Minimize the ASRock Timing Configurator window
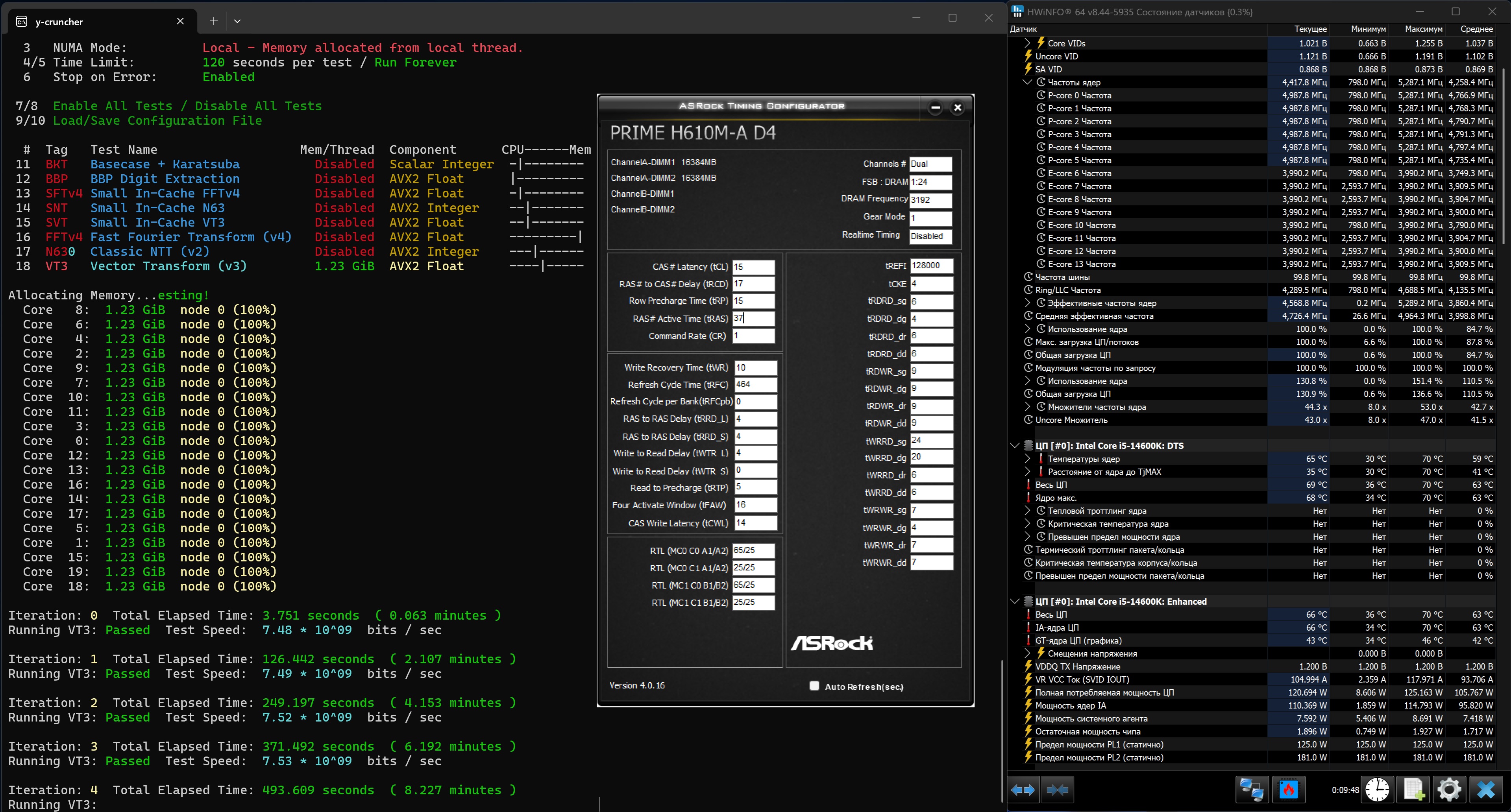Viewport: 1511px width, 812px height. coord(936,107)
